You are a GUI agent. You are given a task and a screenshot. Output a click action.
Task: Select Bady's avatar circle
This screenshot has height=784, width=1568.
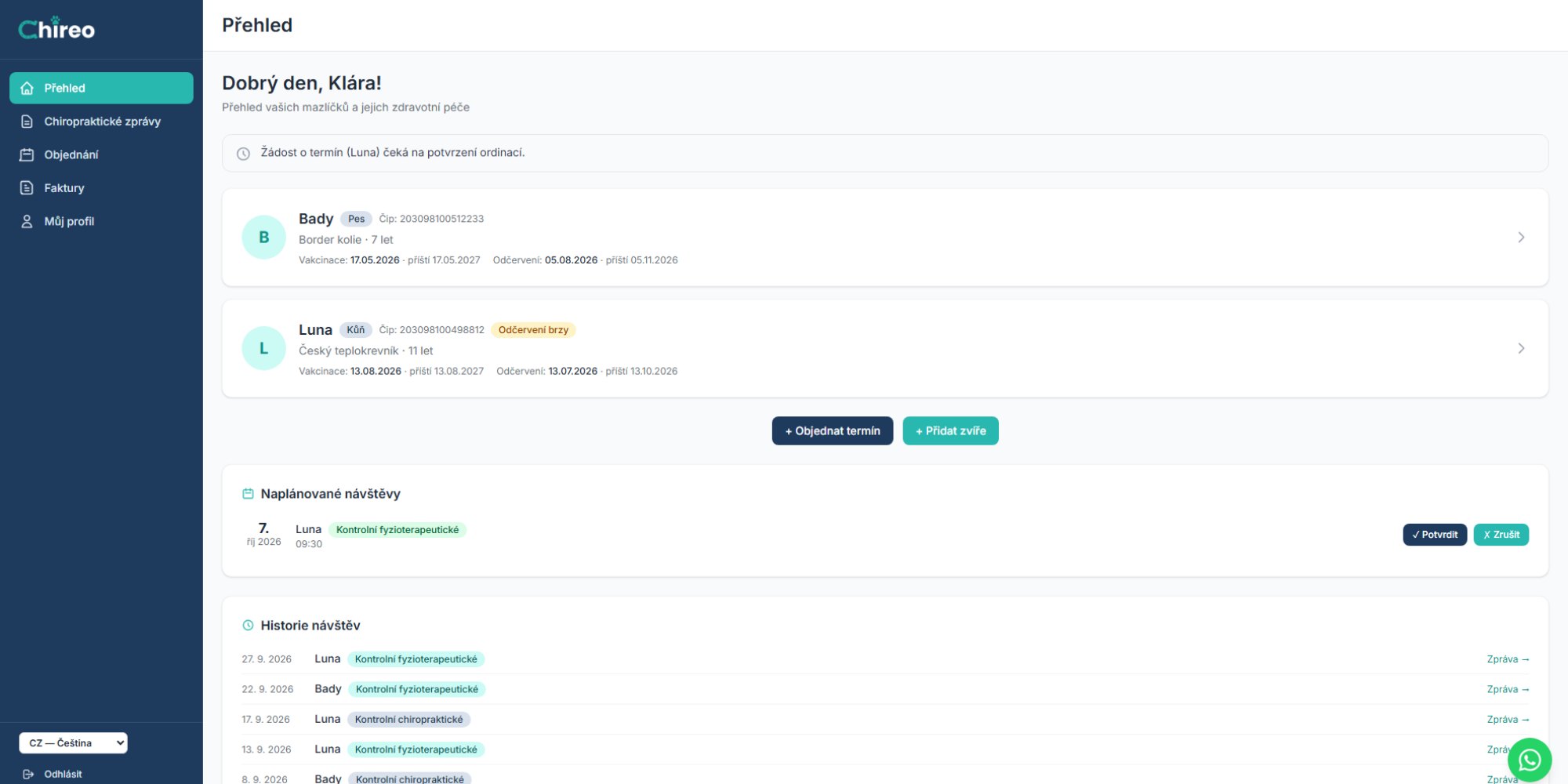point(263,237)
